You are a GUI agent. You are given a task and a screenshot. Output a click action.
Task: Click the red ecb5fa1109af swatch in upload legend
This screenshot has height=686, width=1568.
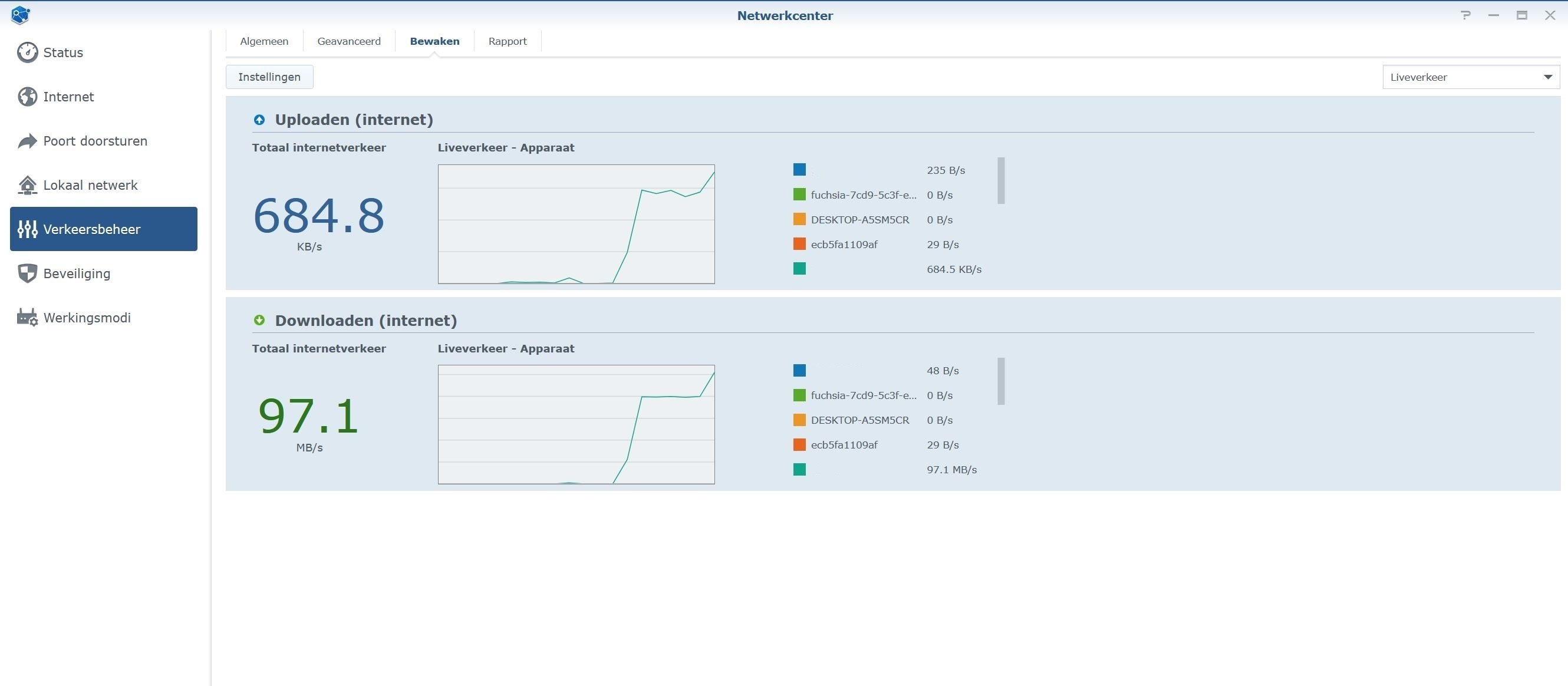coord(799,244)
